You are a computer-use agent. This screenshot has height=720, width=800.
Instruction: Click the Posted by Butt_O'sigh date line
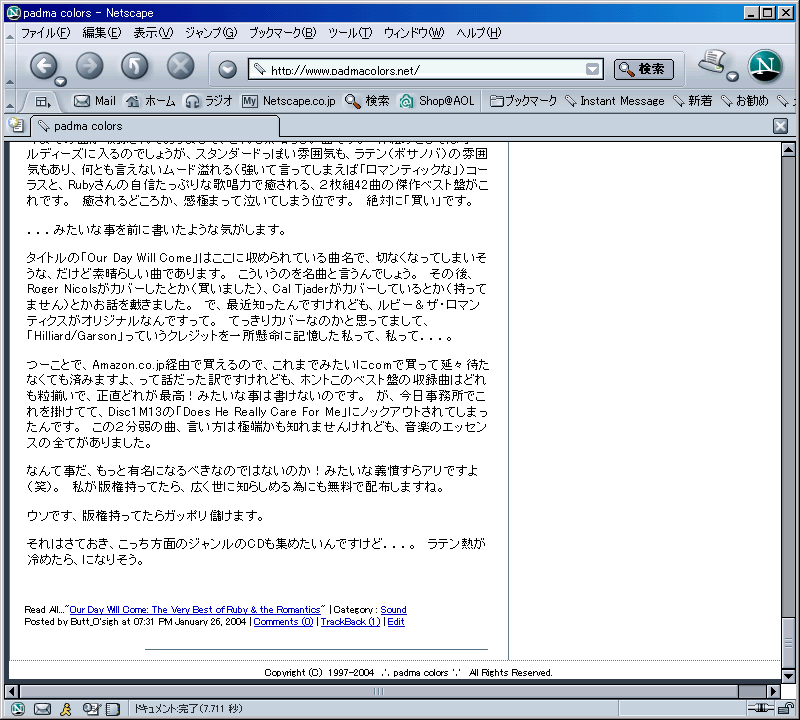point(136,622)
